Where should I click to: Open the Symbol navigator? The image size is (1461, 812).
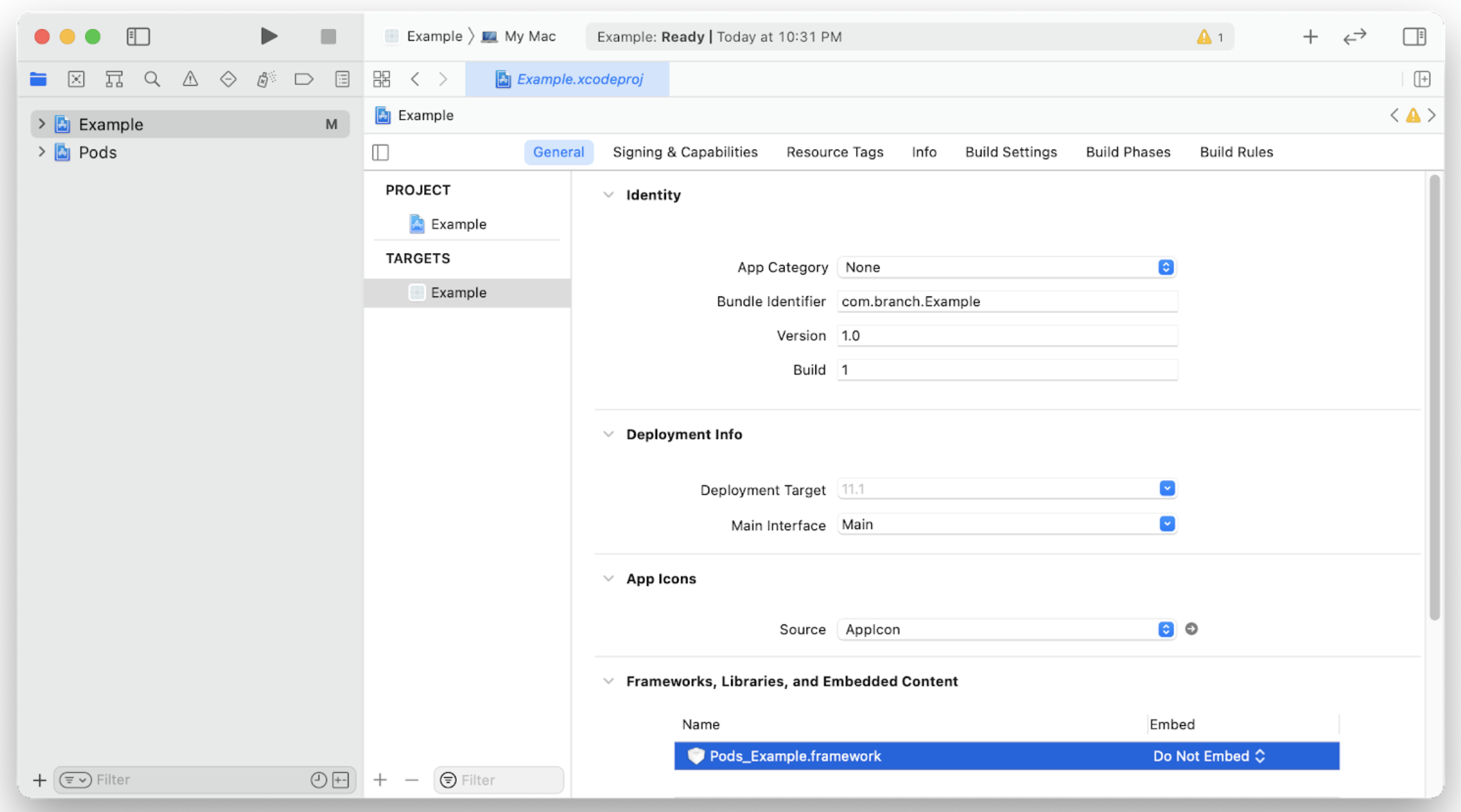coord(114,79)
